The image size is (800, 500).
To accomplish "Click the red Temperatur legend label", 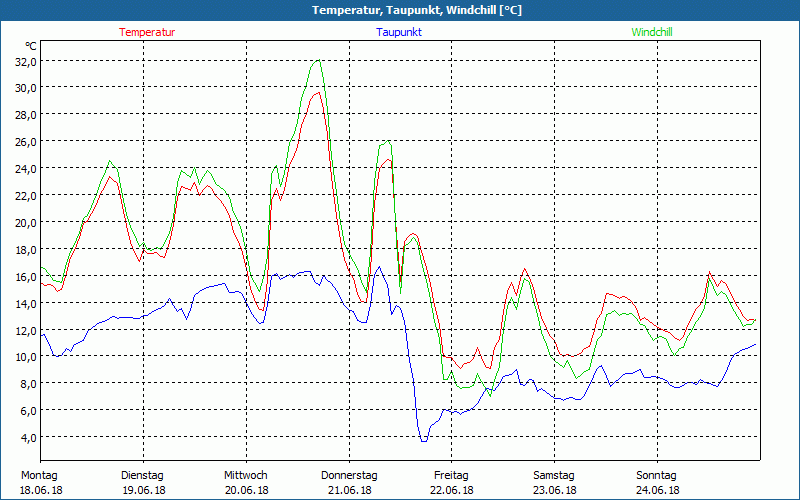I will [147, 32].
